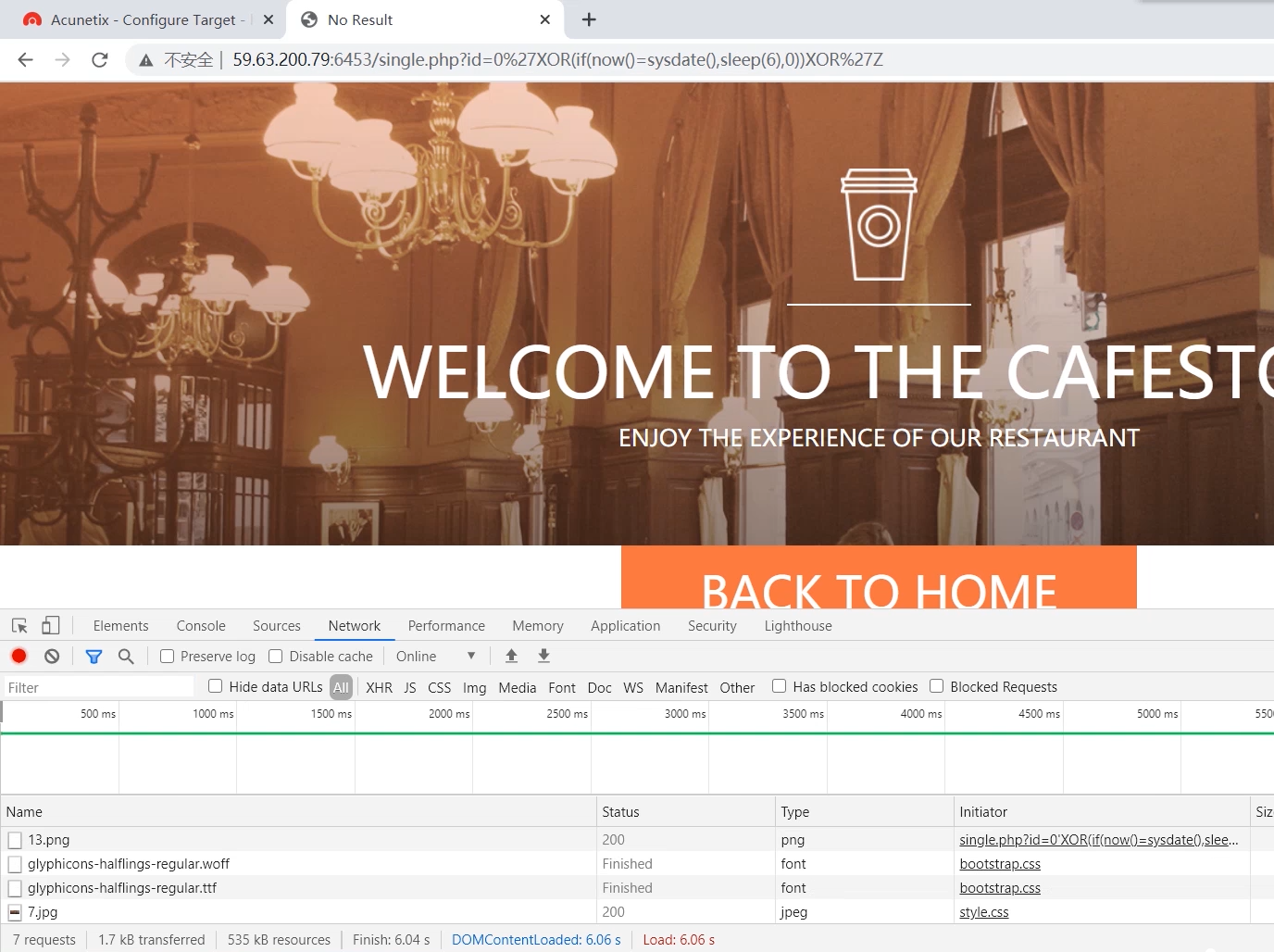Click the glyphicons-halflings-regular.woff file icon
This screenshot has width=1274, height=952.
[x=15, y=864]
